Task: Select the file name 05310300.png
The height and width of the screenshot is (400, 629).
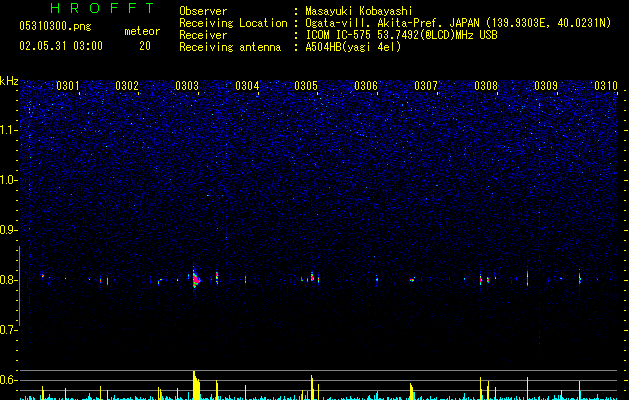Action: tap(55, 26)
